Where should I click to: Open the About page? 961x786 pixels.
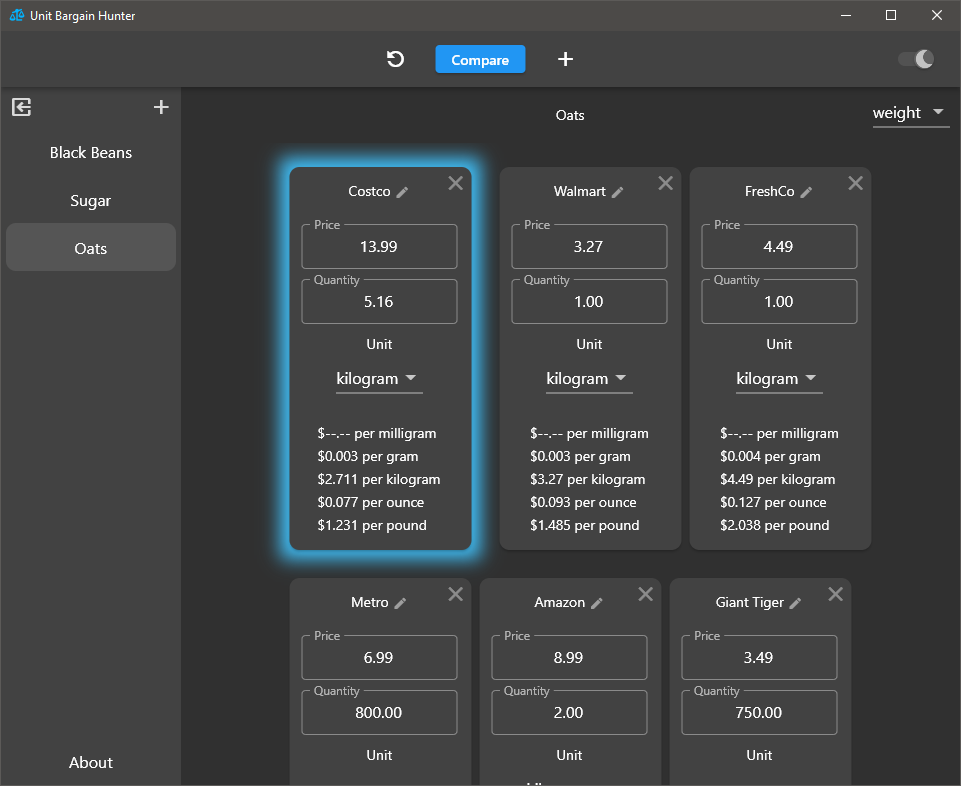pos(91,762)
